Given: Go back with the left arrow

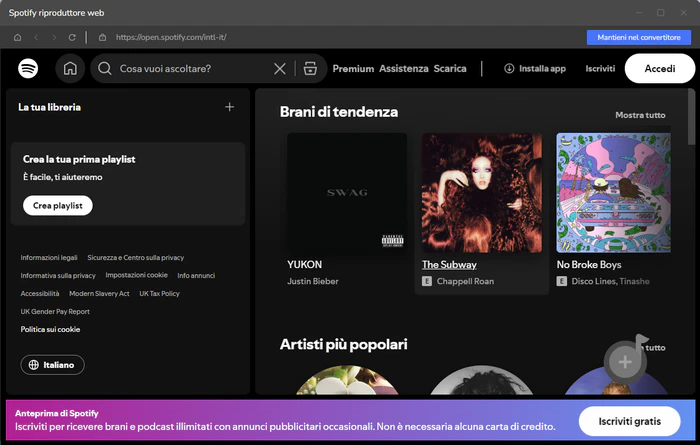Looking at the screenshot, I should (x=36, y=37).
